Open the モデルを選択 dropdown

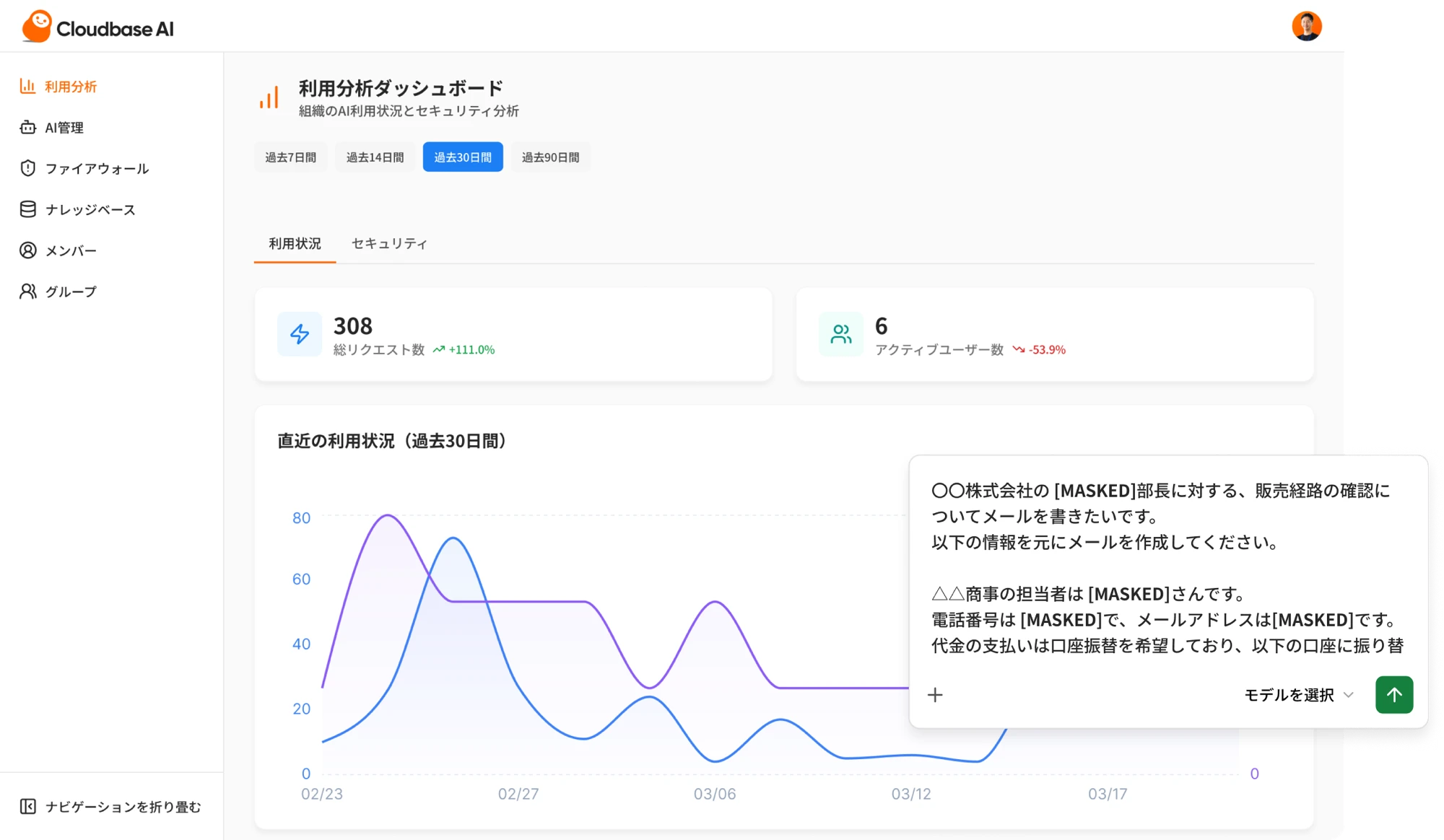pyautogui.click(x=1289, y=695)
